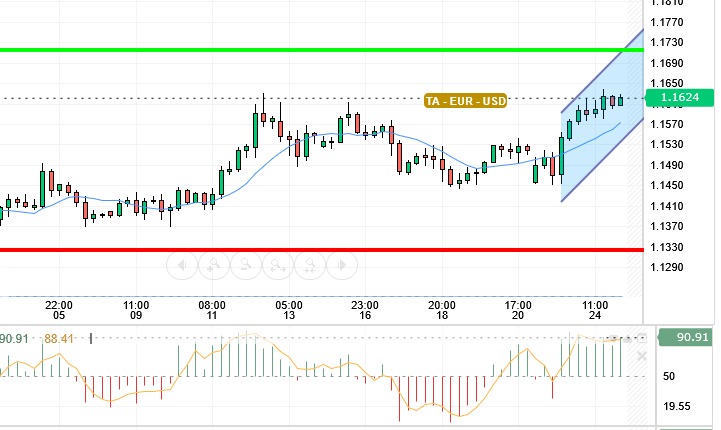721x430 pixels.
Task: Click the indicator legend value 90.91
Action: point(14,339)
